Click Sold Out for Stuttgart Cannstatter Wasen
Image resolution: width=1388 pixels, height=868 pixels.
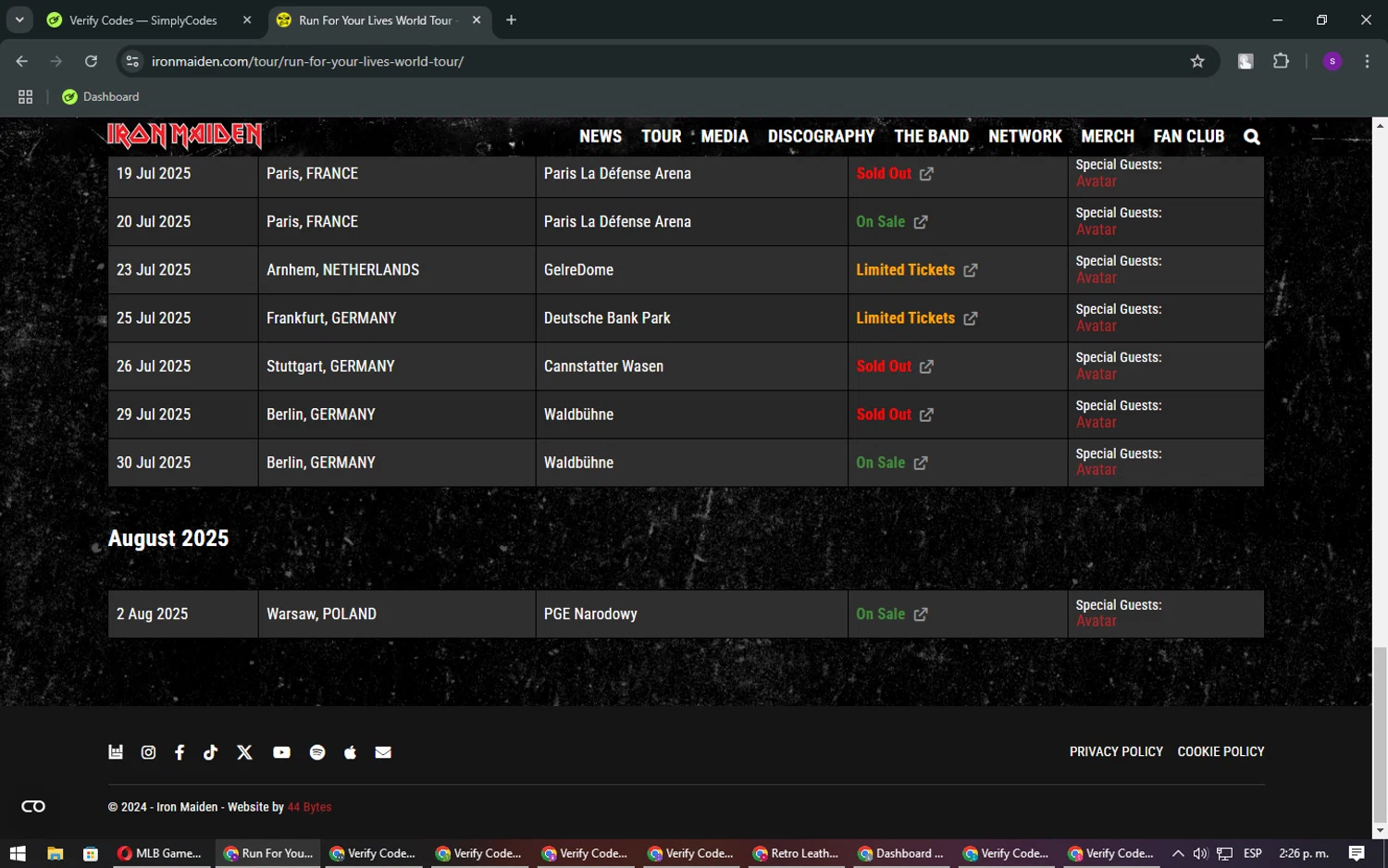tap(884, 366)
